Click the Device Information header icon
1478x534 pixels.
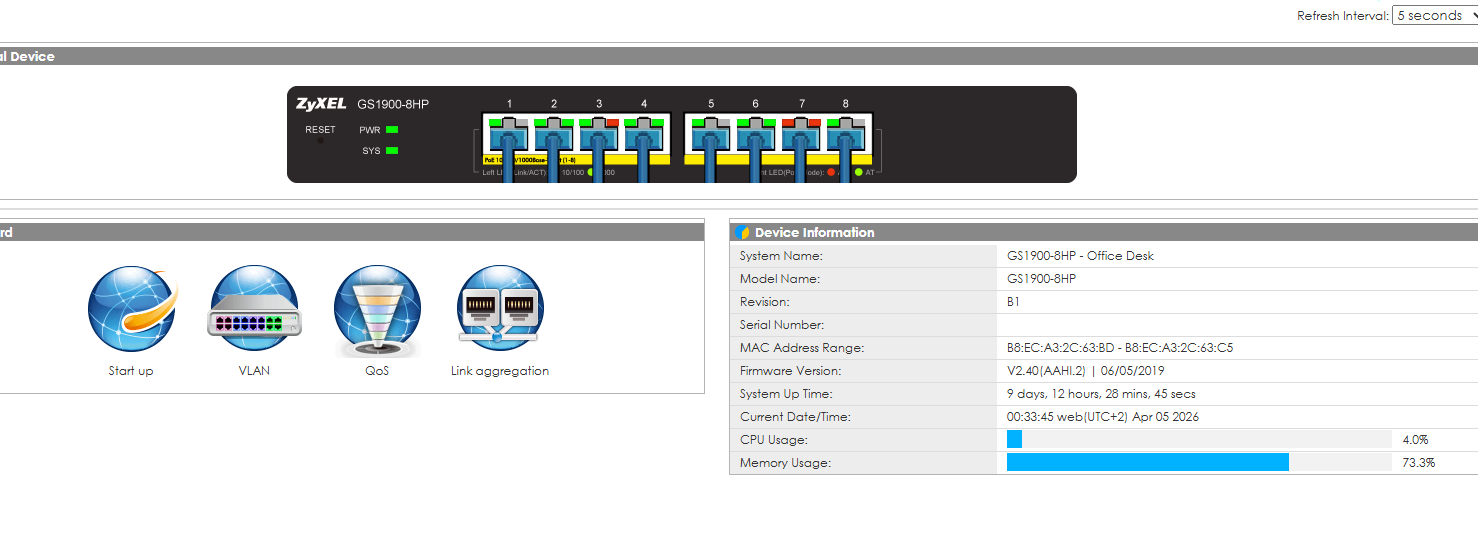click(x=742, y=232)
